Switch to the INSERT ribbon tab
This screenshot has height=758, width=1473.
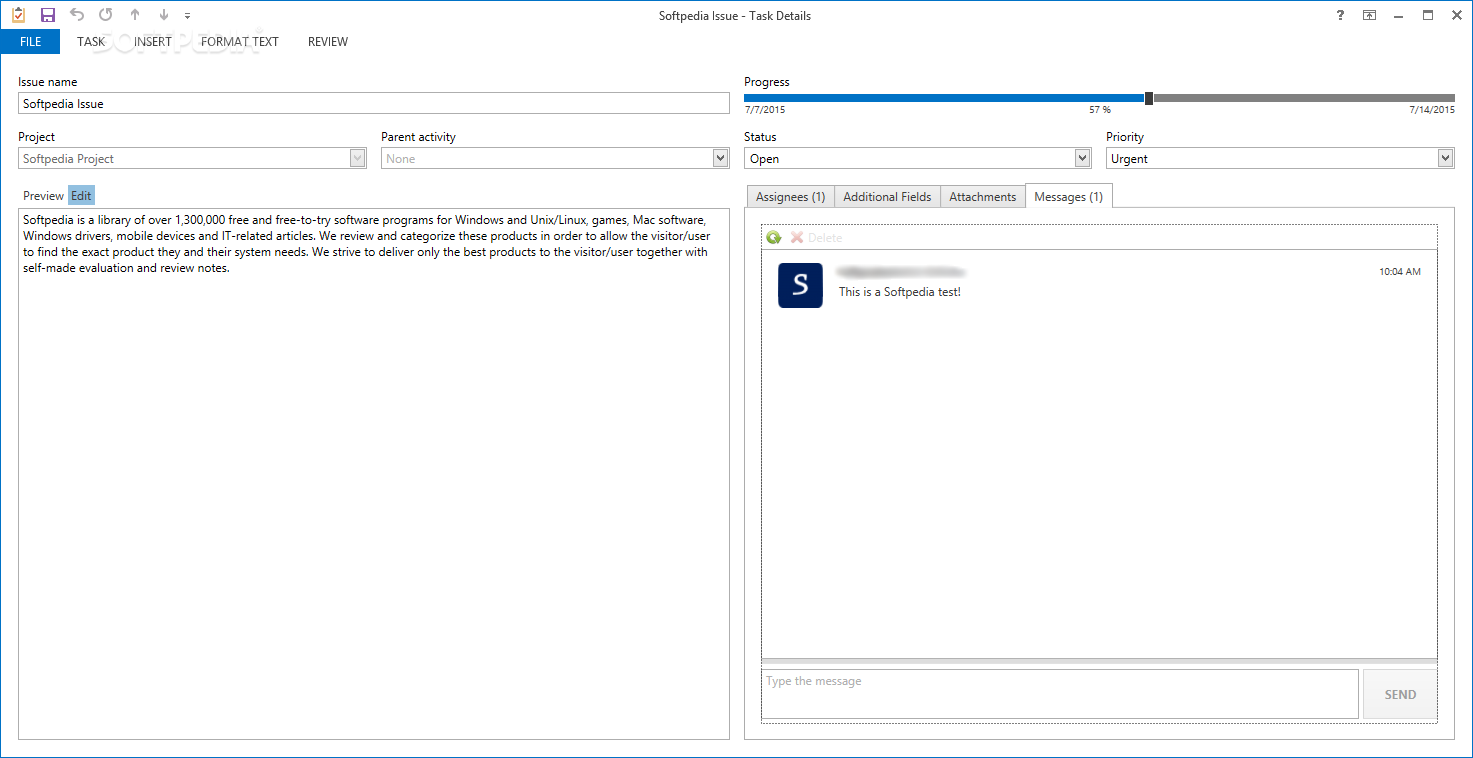tap(153, 42)
